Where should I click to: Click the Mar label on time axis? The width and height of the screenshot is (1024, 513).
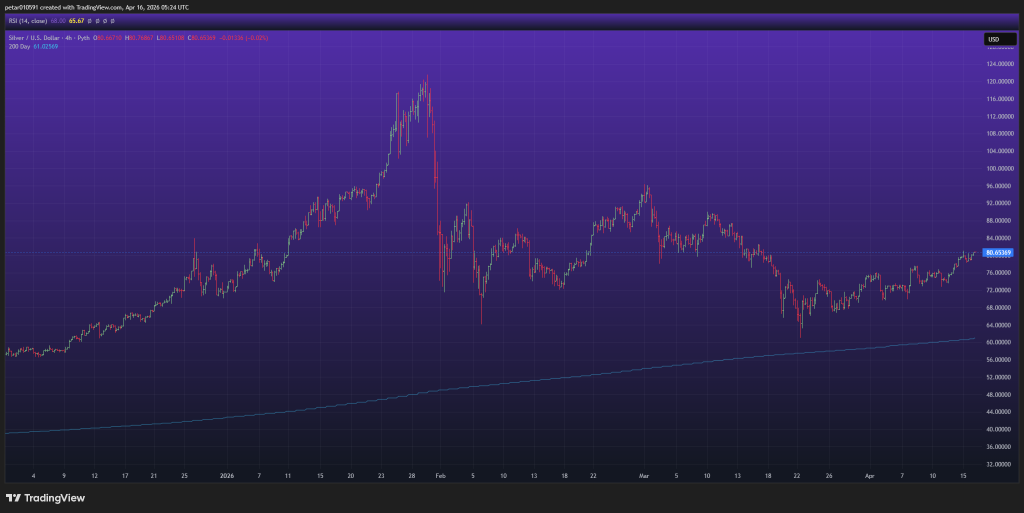645,476
